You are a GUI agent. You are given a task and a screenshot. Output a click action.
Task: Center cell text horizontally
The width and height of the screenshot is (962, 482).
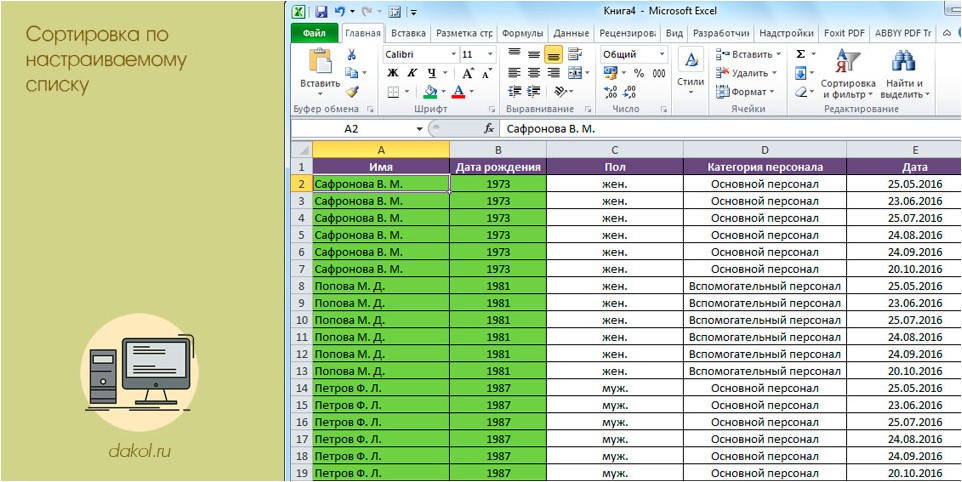pos(534,73)
